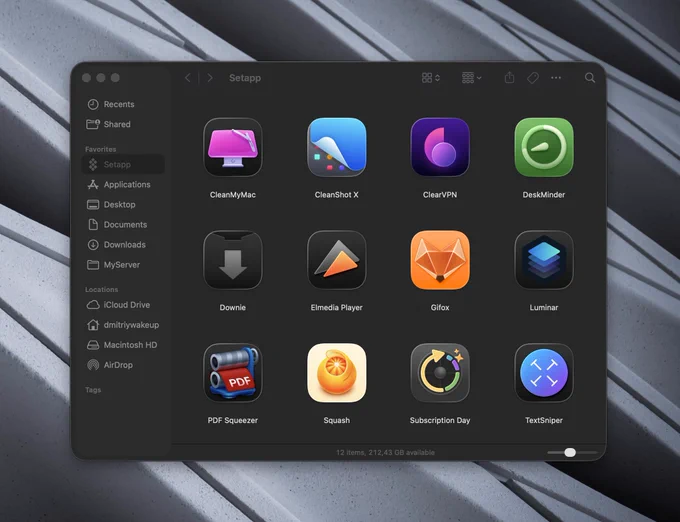
Task: Select the TextSniper app icon
Action: pyautogui.click(x=544, y=373)
